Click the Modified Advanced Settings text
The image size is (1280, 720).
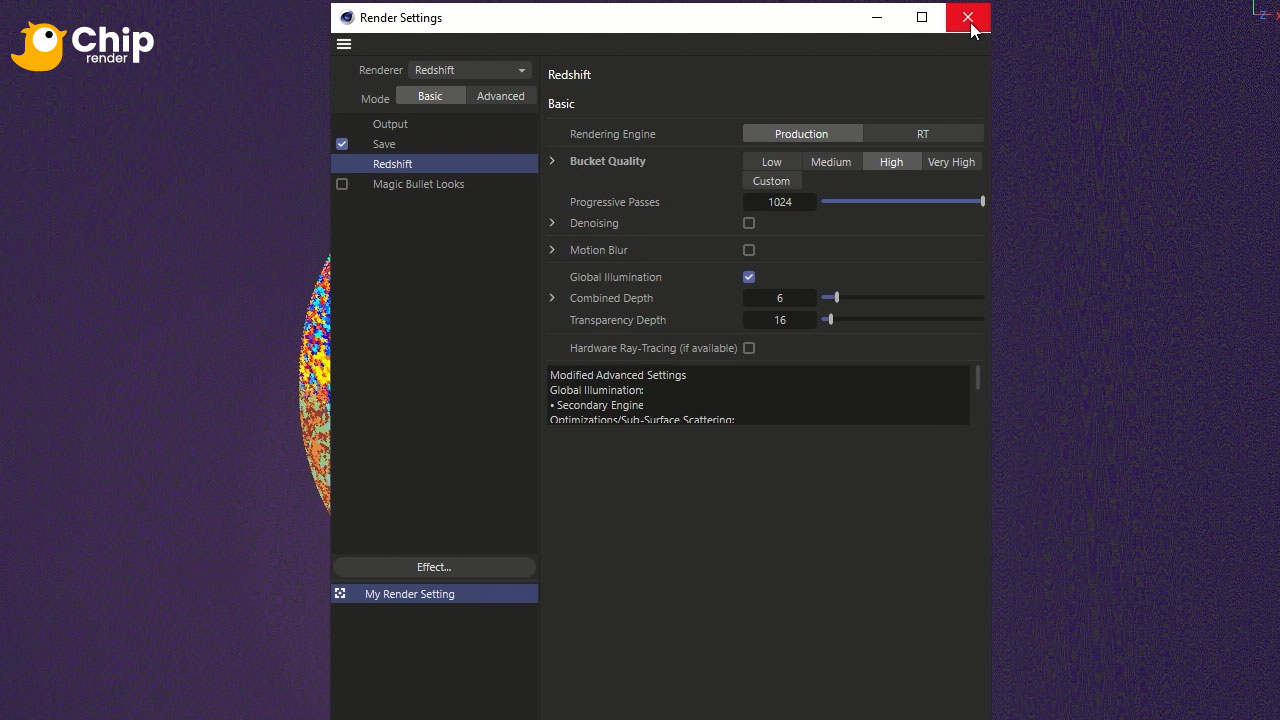tap(618, 375)
